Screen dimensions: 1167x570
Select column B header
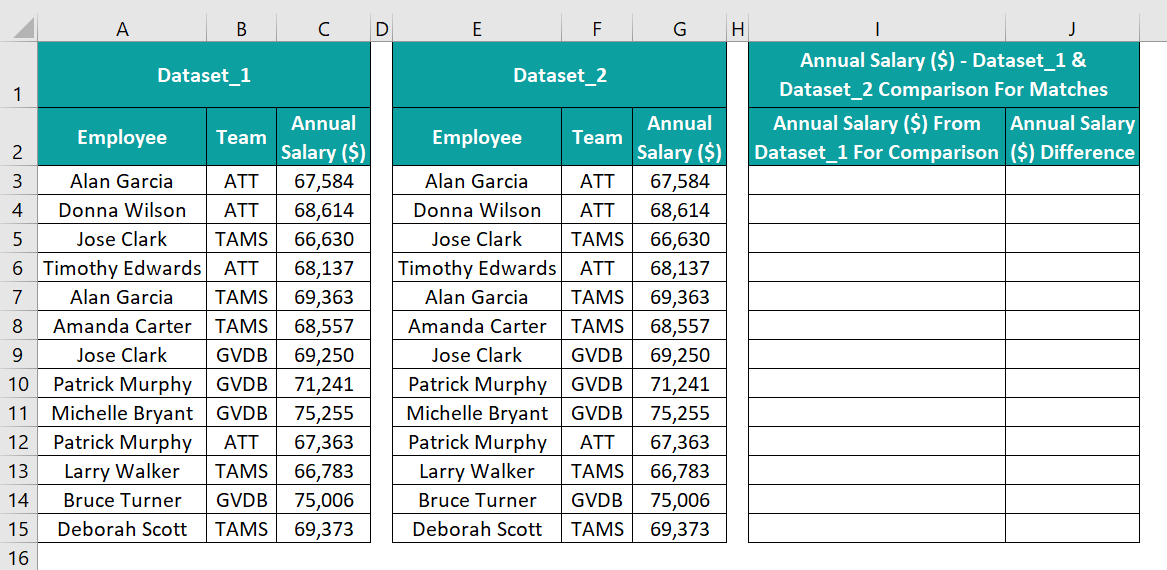[241, 29]
